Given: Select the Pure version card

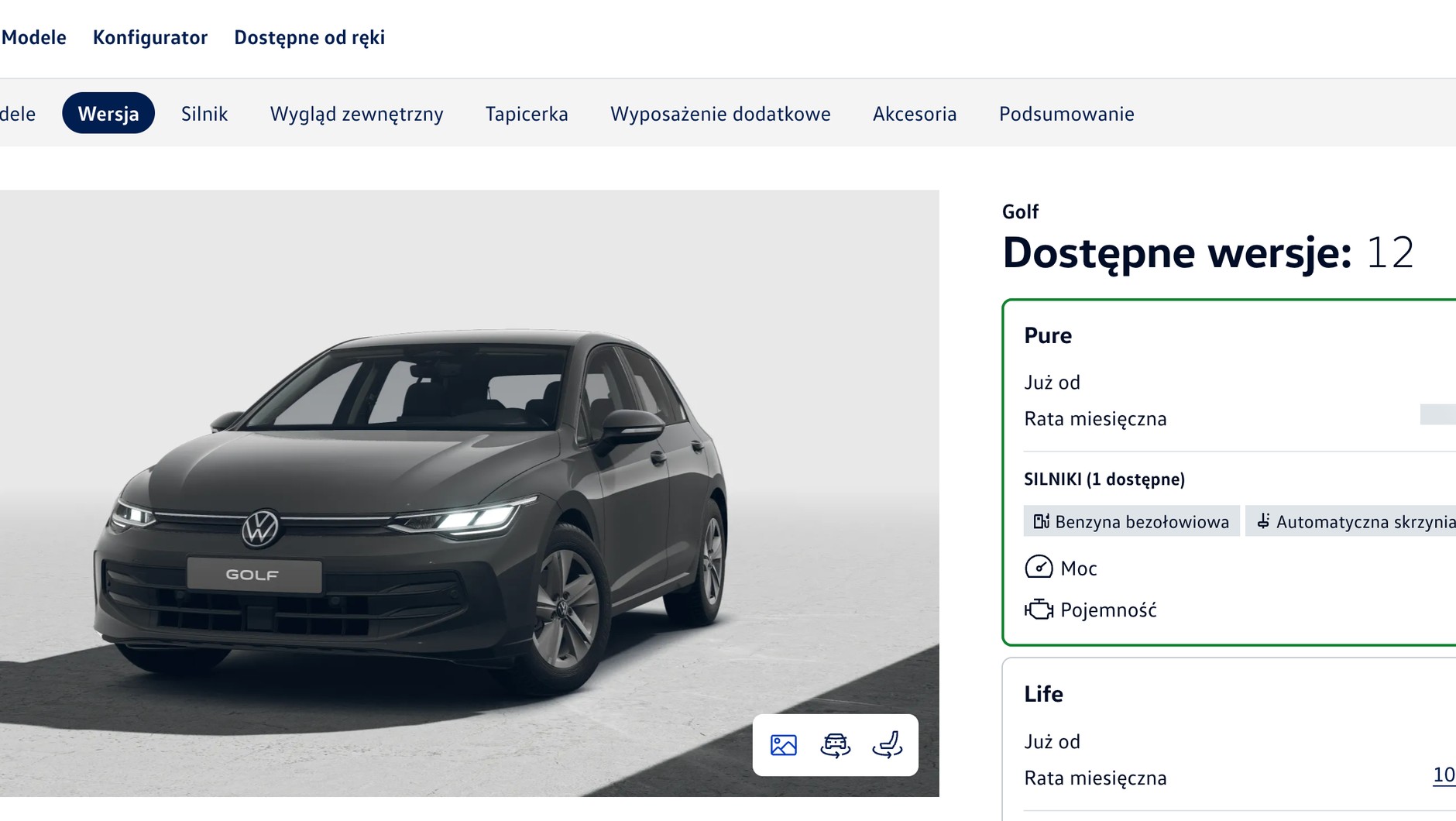Looking at the screenshot, I should click(1229, 472).
